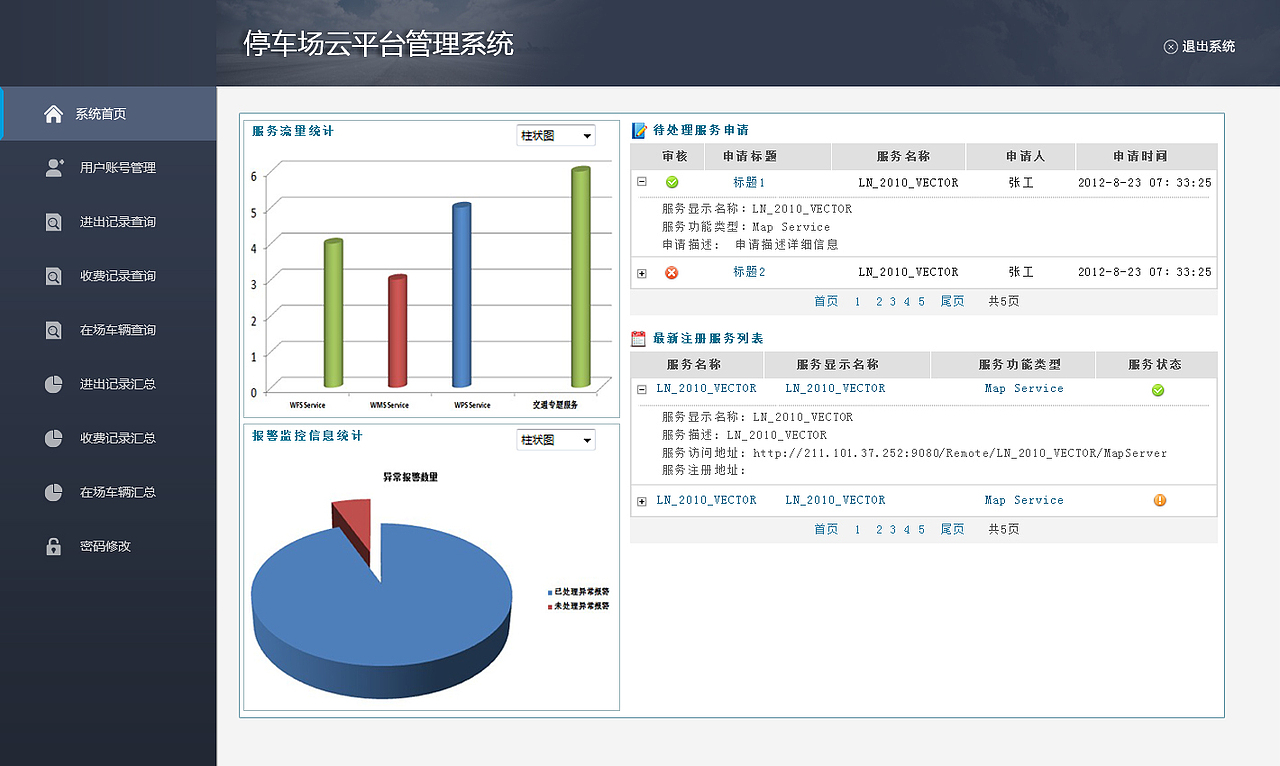Click the pie icon beside 在场车辆汇总

tap(54, 492)
